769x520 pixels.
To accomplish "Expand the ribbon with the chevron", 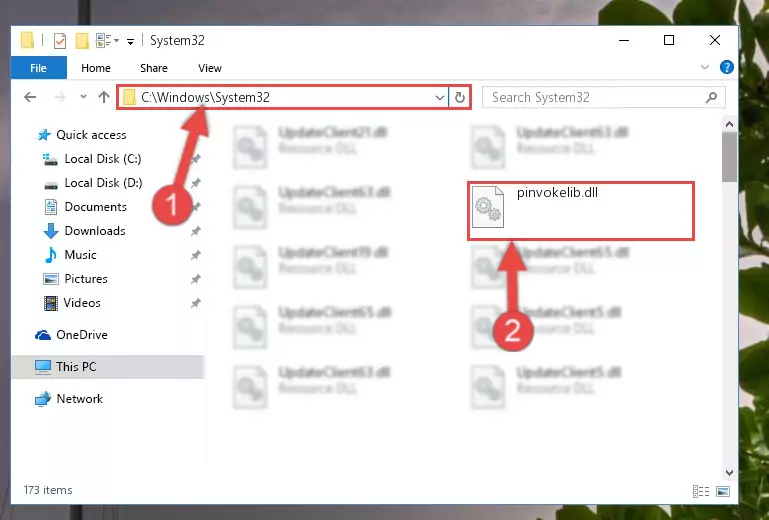I will [705, 67].
